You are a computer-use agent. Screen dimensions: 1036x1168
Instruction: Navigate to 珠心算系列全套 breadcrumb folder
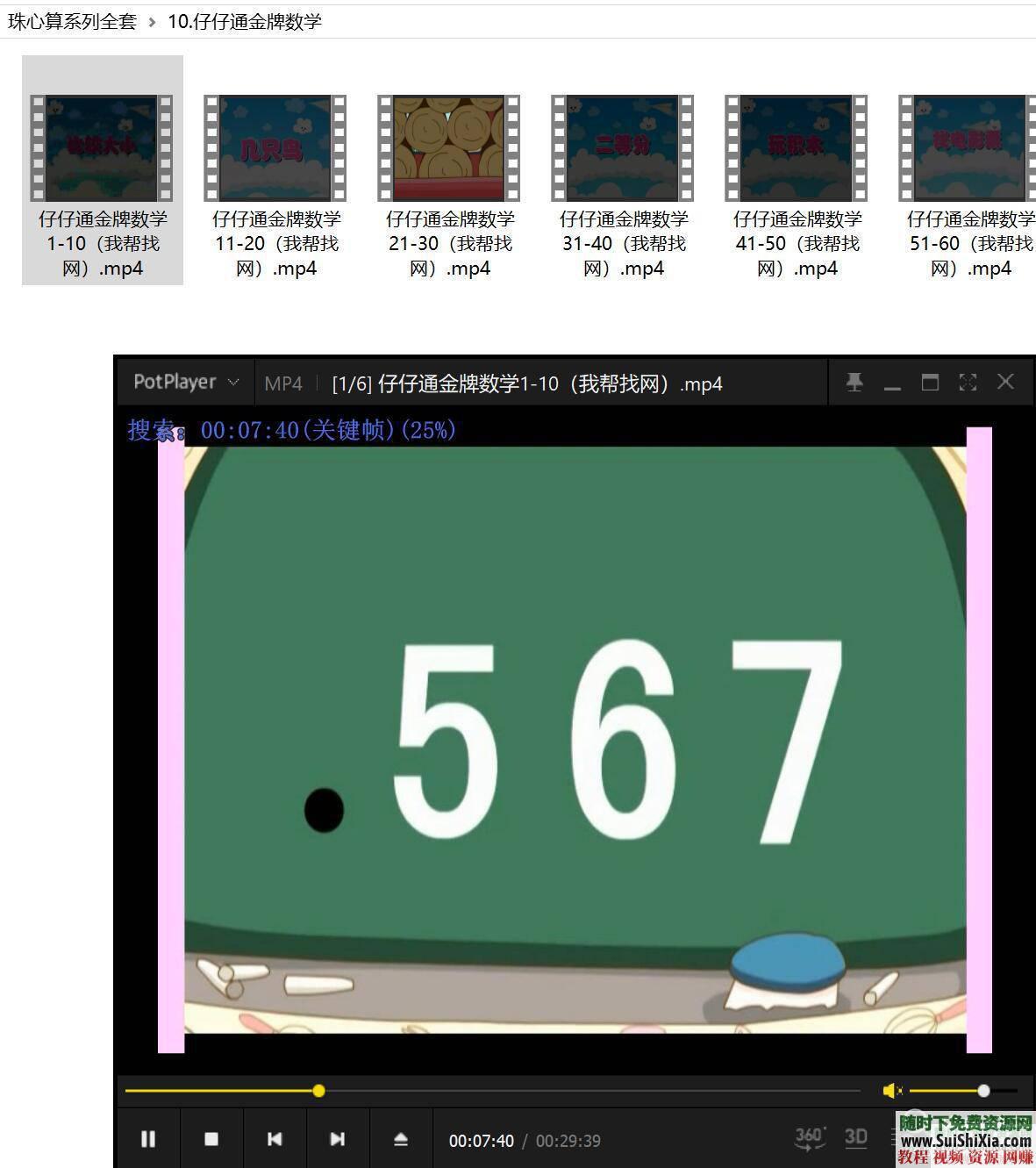(x=72, y=21)
